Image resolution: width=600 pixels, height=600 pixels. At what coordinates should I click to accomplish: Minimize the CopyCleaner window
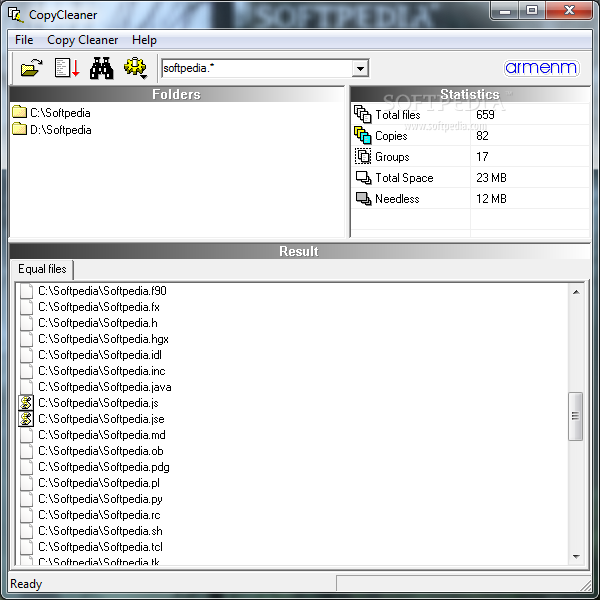(x=505, y=10)
